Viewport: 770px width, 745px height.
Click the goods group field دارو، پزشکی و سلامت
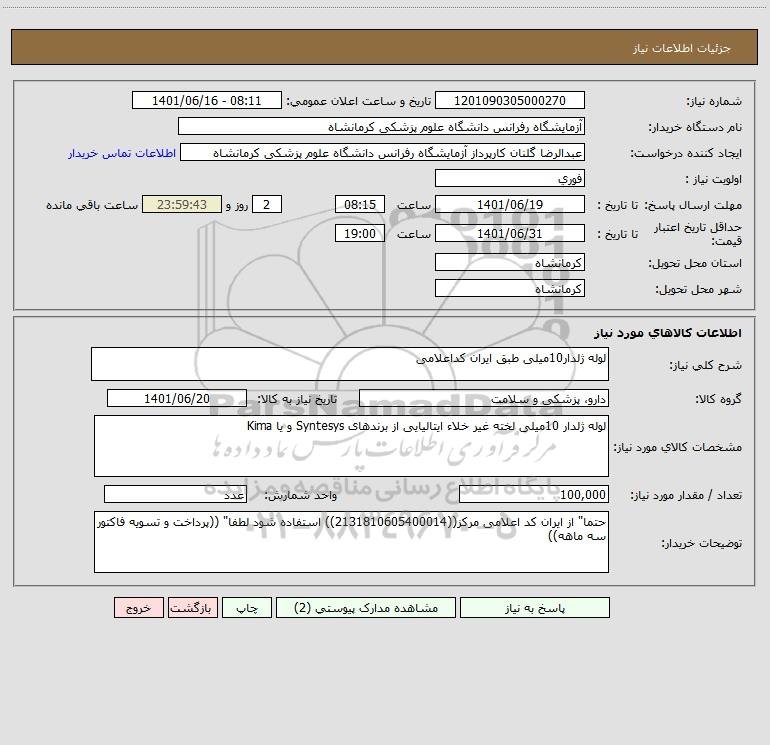(x=484, y=398)
